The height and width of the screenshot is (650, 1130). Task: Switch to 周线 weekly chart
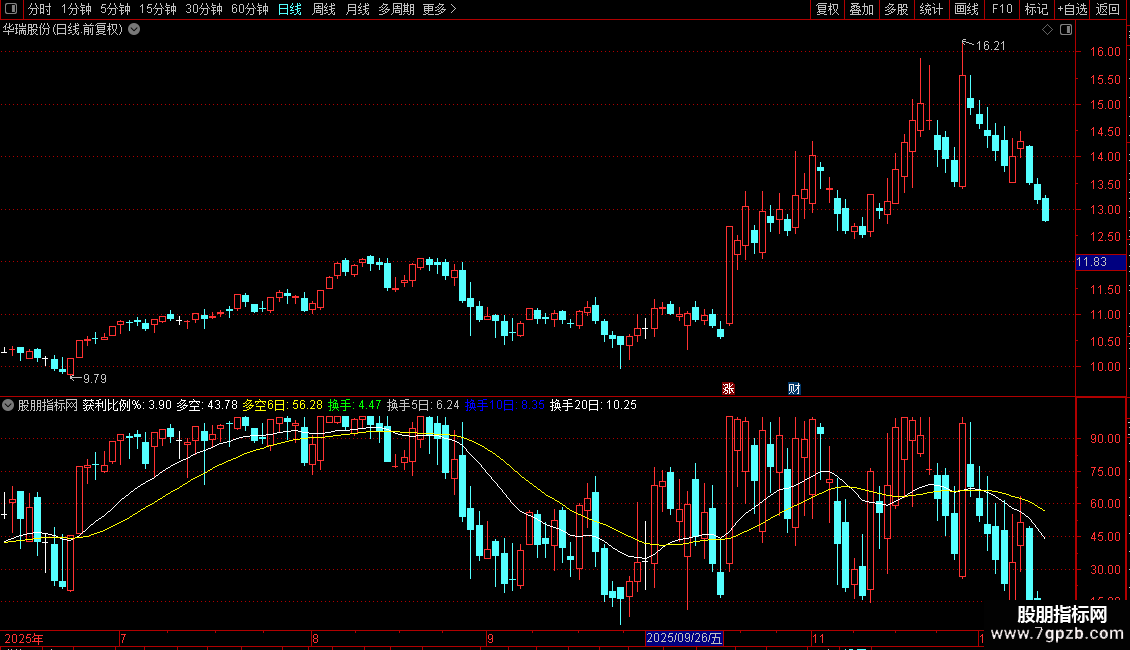click(x=324, y=9)
